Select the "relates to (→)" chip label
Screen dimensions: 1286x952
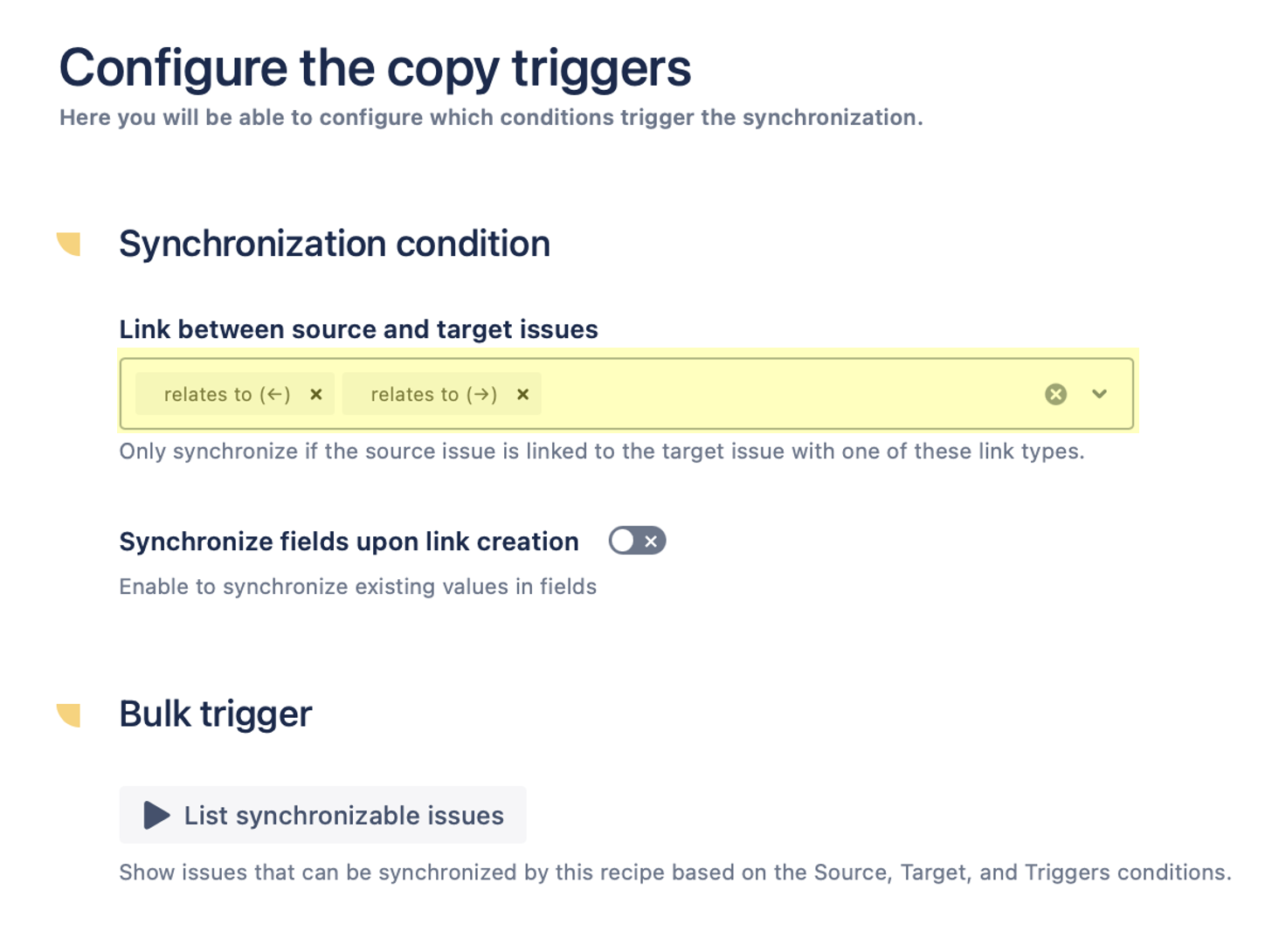pyautogui.click(x=433, y=395)
